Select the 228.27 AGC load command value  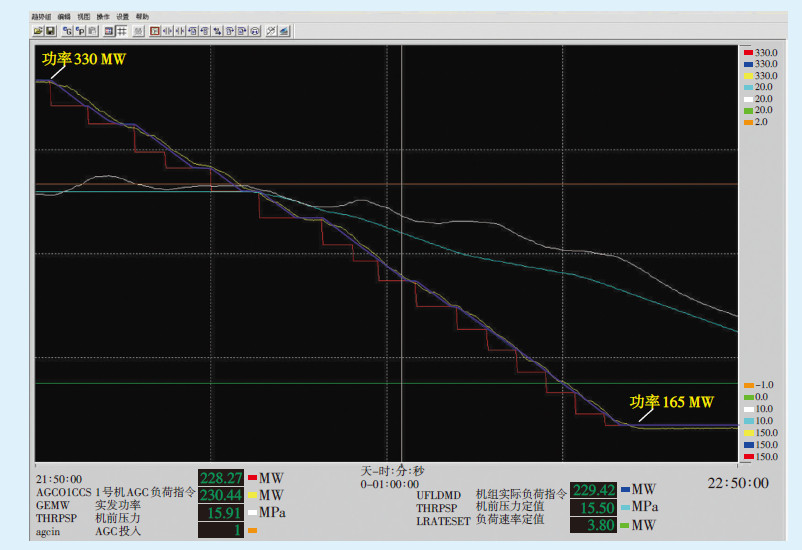(x=221, y=478)
